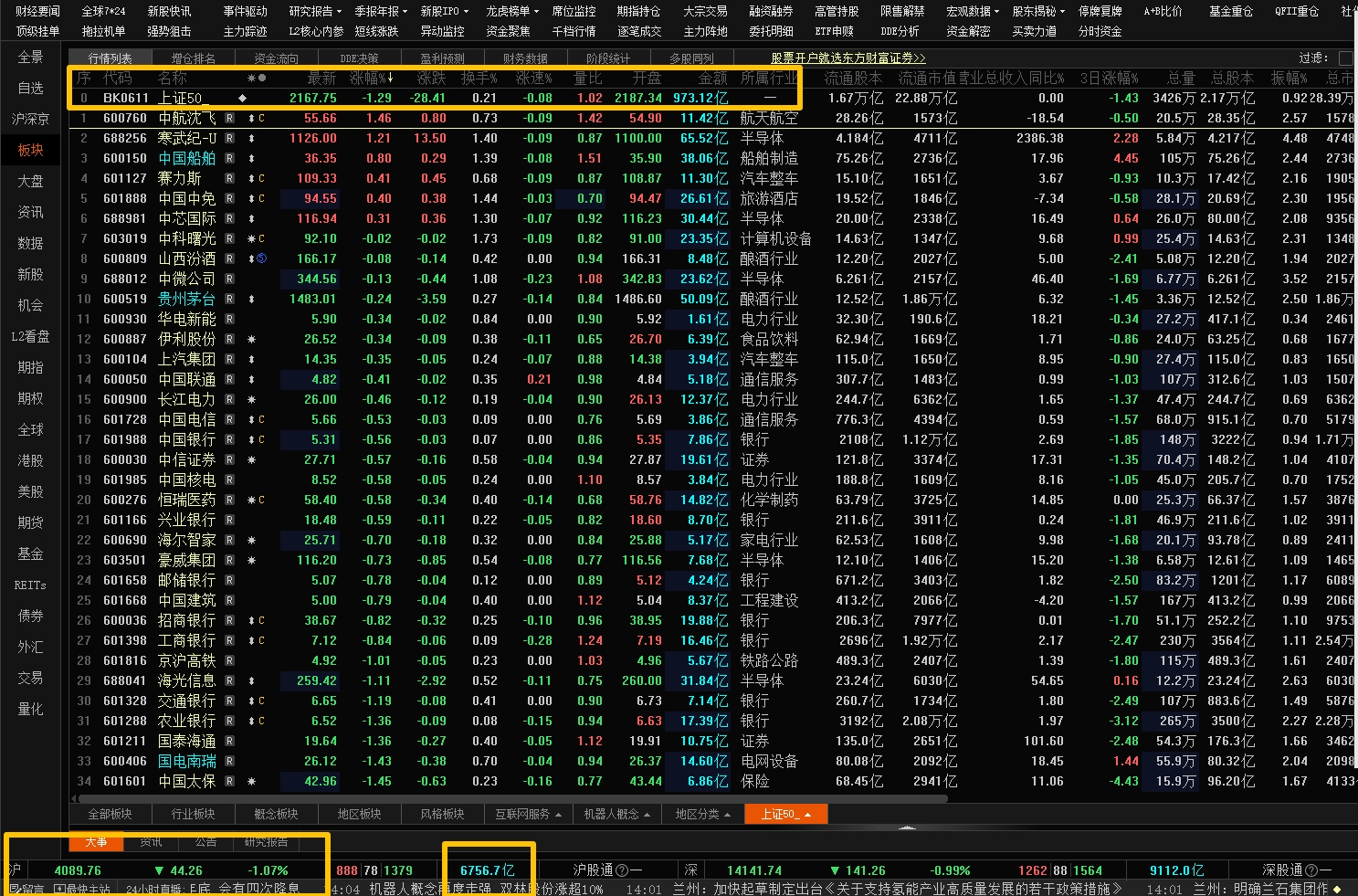The image size is (1358, 896).
Task: Click the asterisk marker in 长江电力 row
Action: pyautogui.click(x=251, y=400)
